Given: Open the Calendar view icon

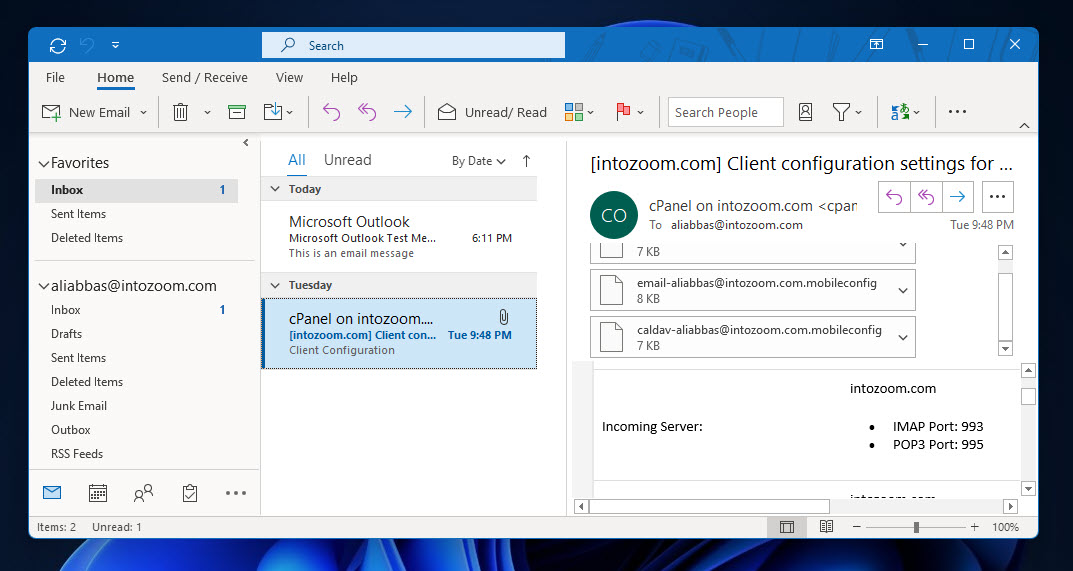Looking at the screenshot, I should click(98, 493).
